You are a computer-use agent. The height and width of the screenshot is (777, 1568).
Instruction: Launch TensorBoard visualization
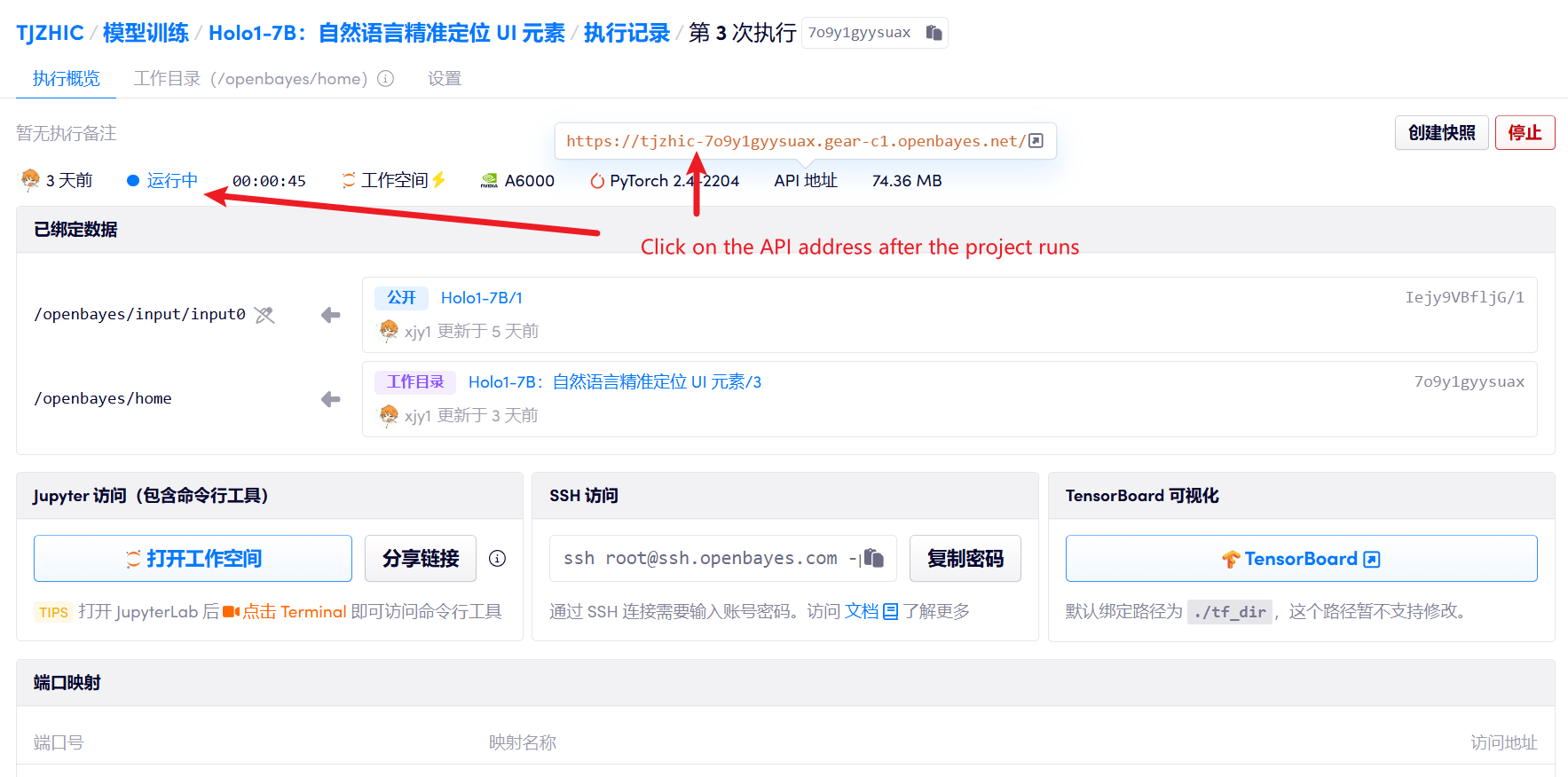coord(1300,559)
